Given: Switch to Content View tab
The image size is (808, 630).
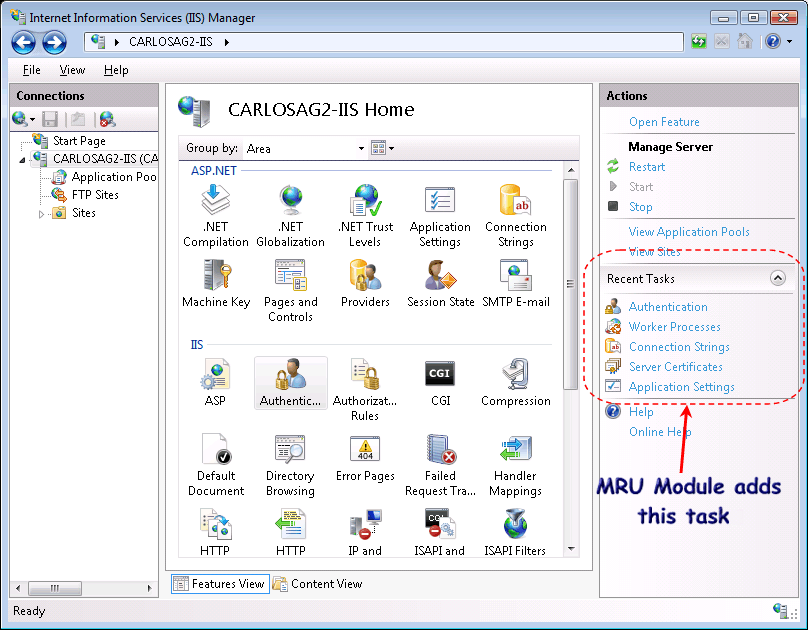Looking at the screenshot, I should [x=317, y=584].
